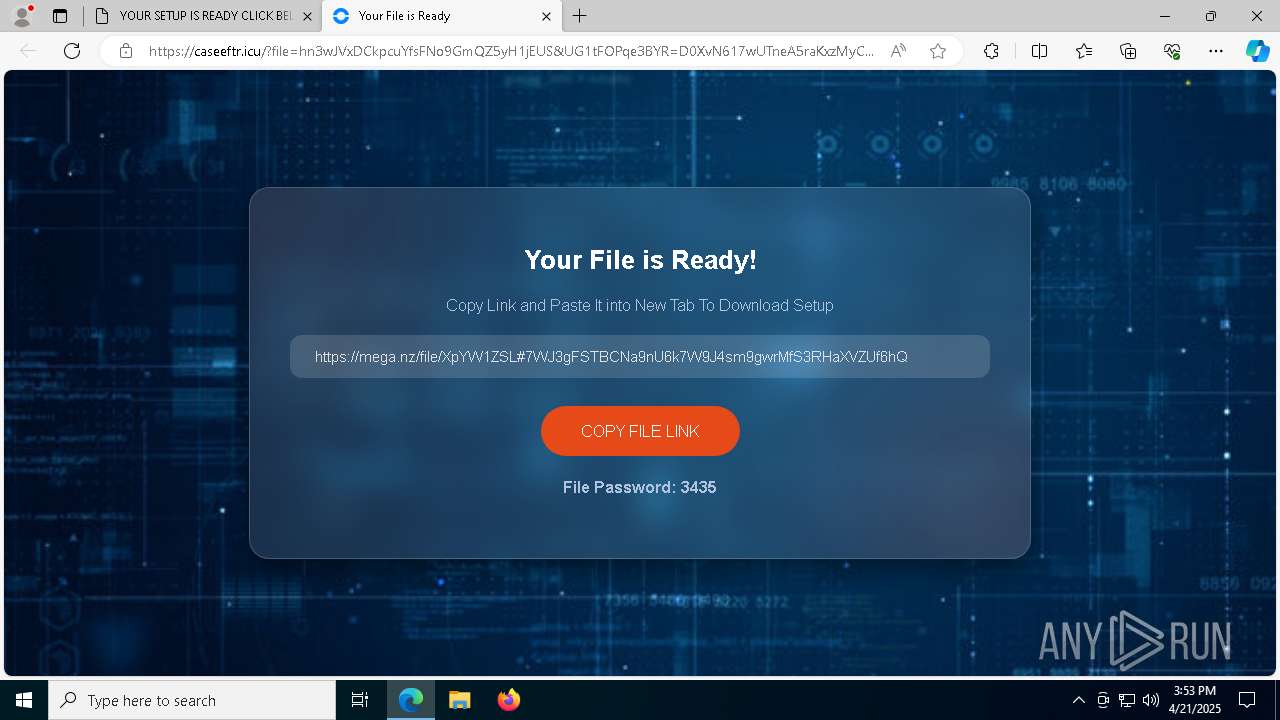
Task: Open the network status tray icon
Action: coord(1127,700)
